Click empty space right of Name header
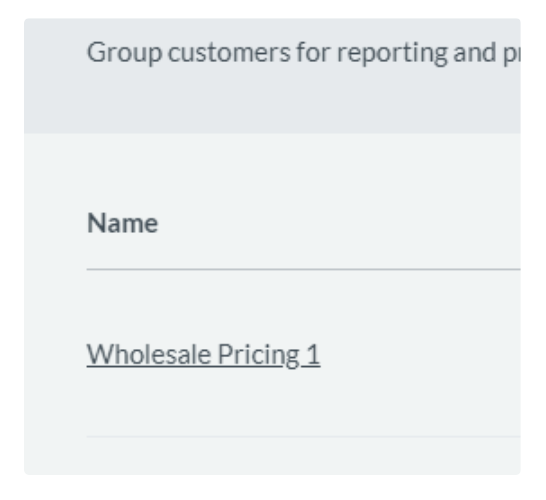This screenshot has height=500, width=546. tap(340, 223)
